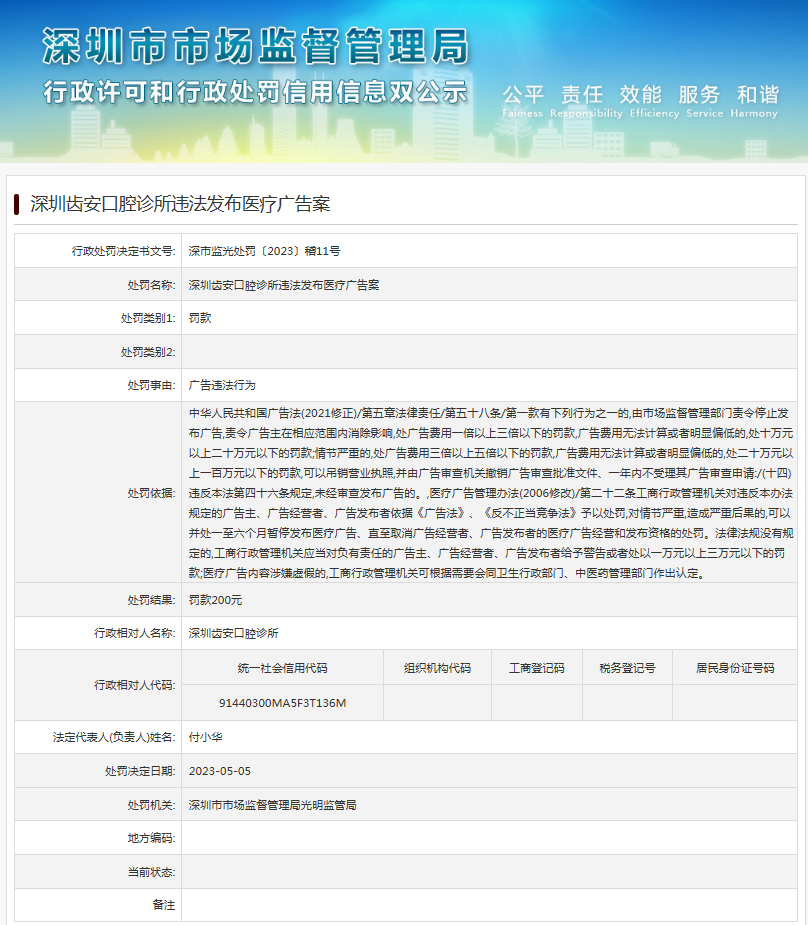
Task: Select the authority 深圳市市场监督管理局光明监管局
Action: click(x=272, y=805)
